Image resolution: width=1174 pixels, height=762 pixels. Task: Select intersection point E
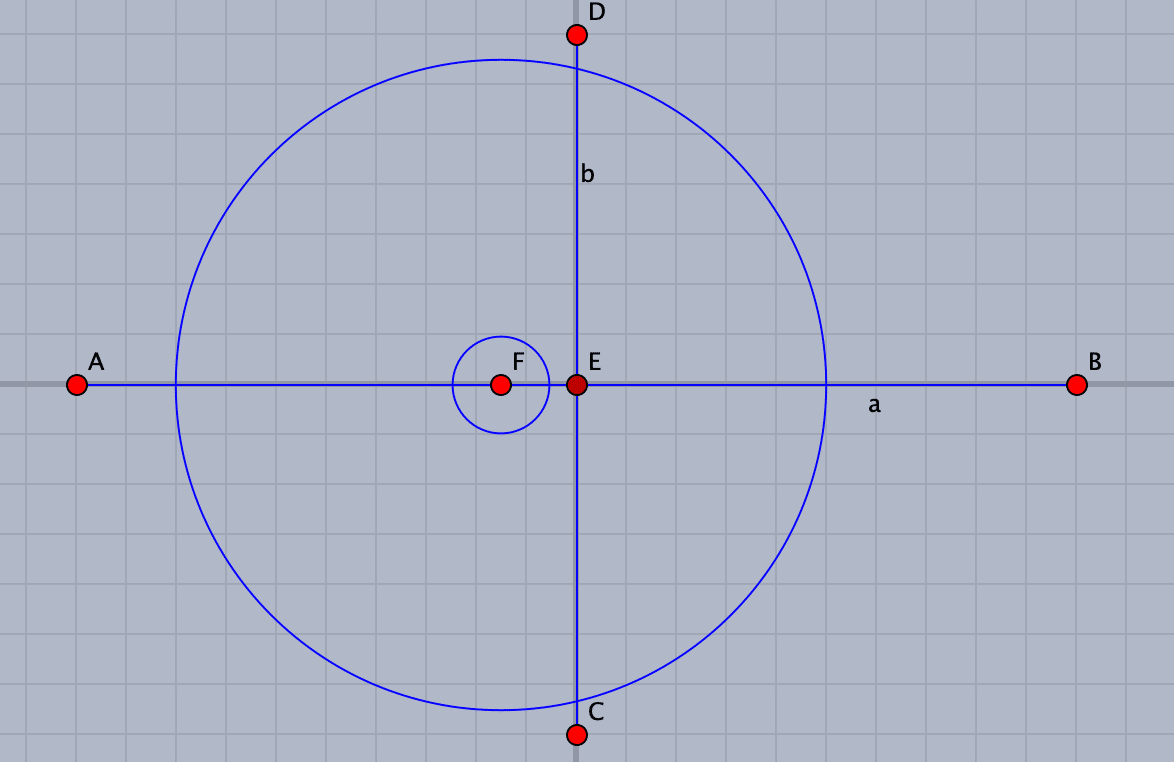pos(577,385)
